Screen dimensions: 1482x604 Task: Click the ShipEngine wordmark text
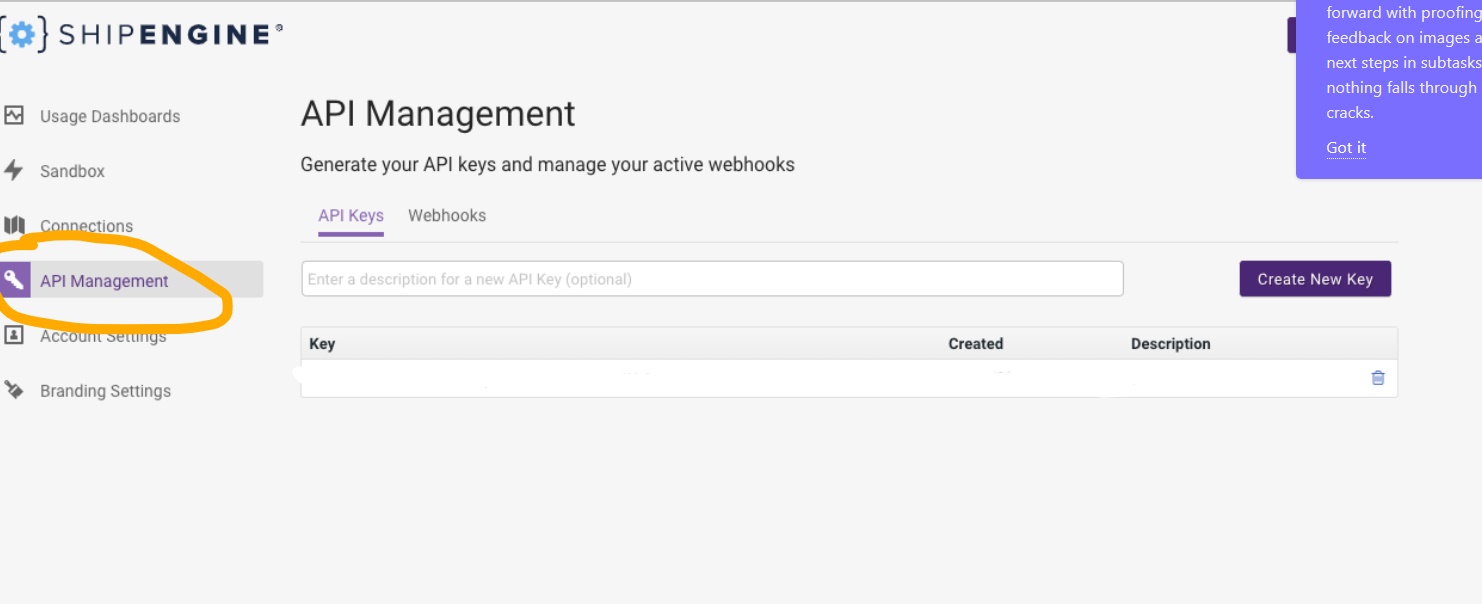point(165,35)
